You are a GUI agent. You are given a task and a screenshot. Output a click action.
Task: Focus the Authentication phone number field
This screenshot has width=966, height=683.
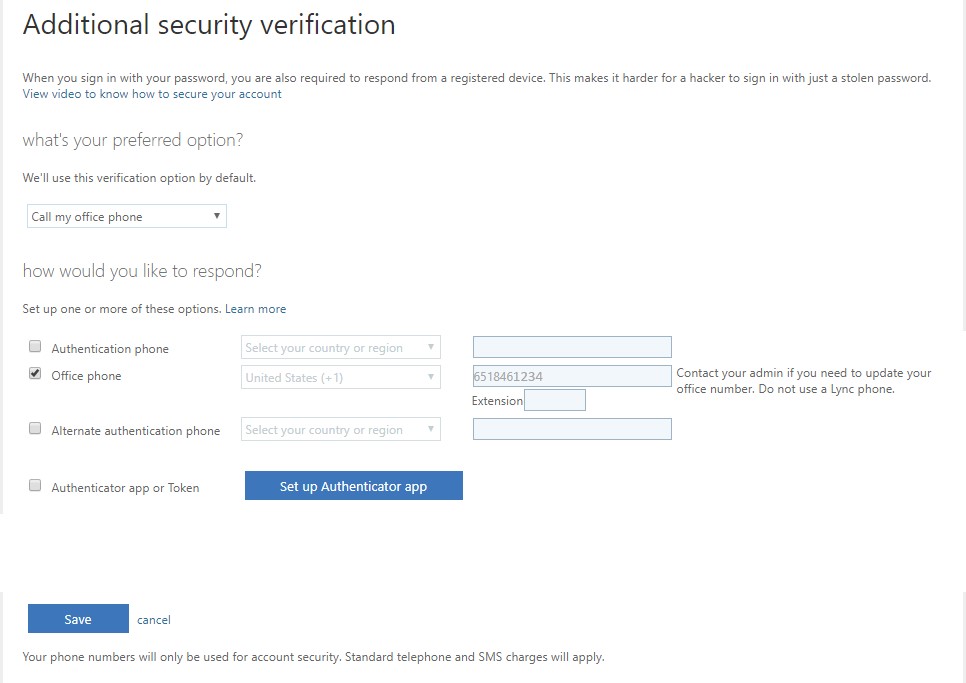(572, 347)
